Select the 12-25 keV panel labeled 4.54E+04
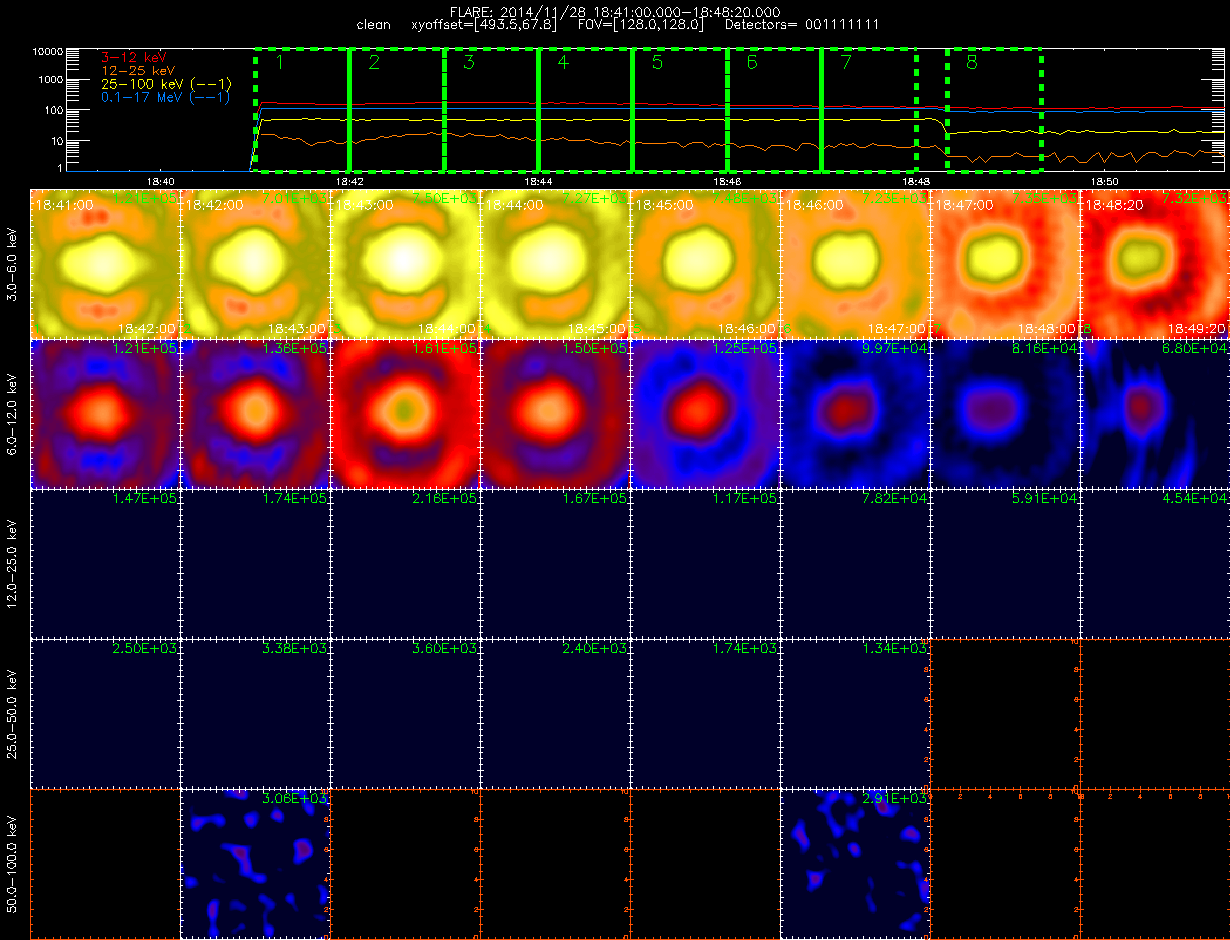The height and width of the screenshot is (940, 1230). pos(1155,564)
